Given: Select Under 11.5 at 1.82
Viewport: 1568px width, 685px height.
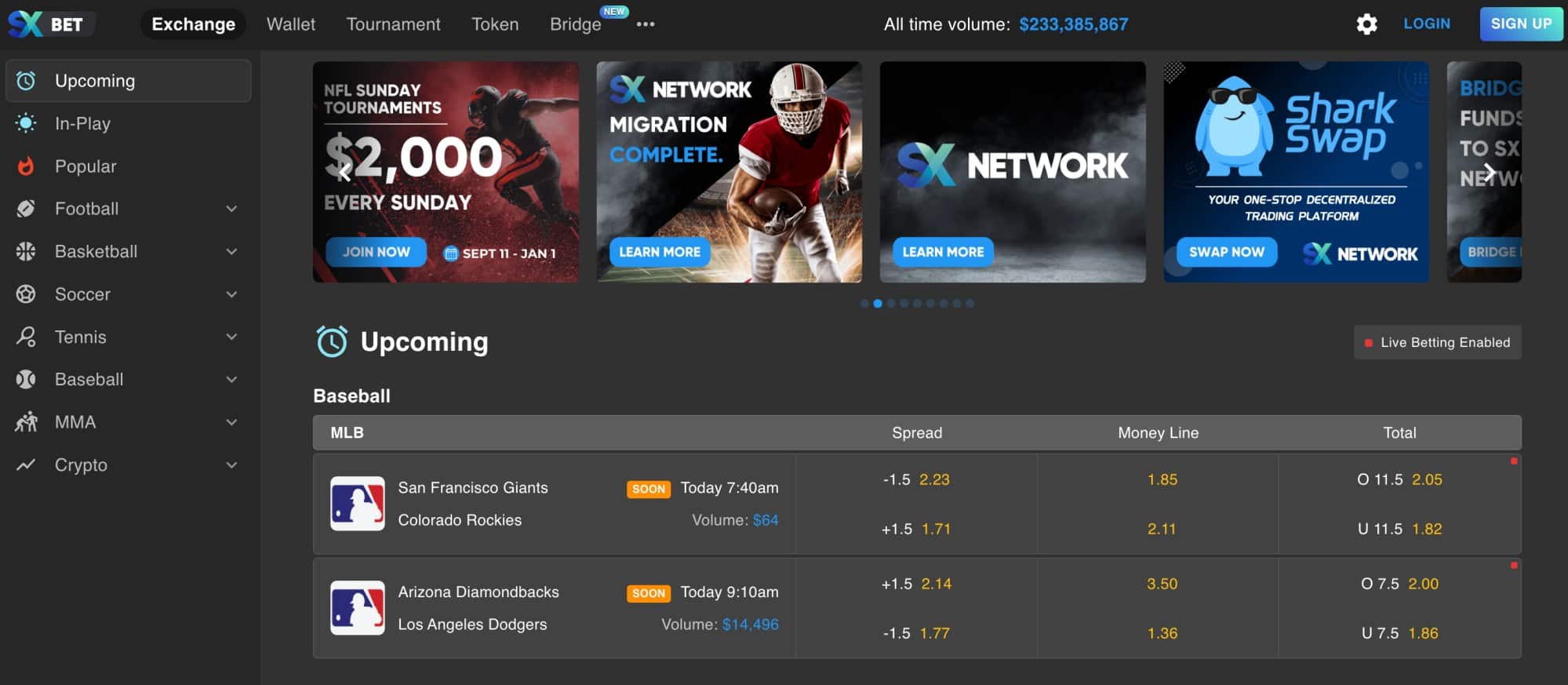Looking at the screenshot, I should (x=1399, y=529).
